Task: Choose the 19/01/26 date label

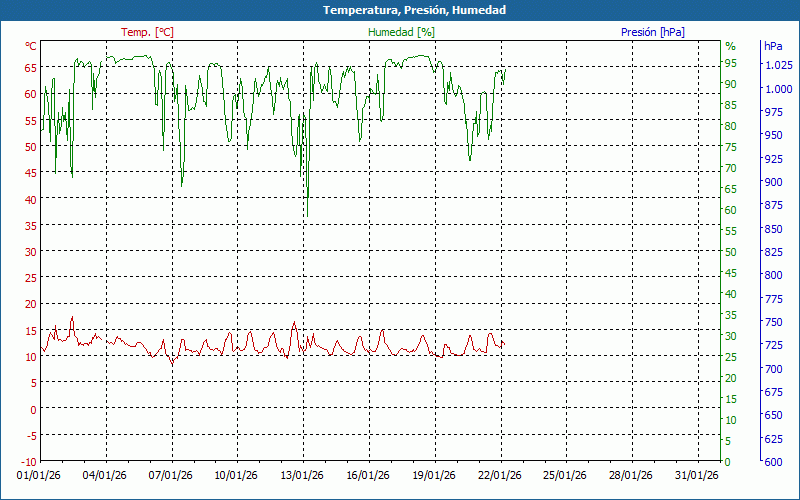Action: tap(434, 476)
